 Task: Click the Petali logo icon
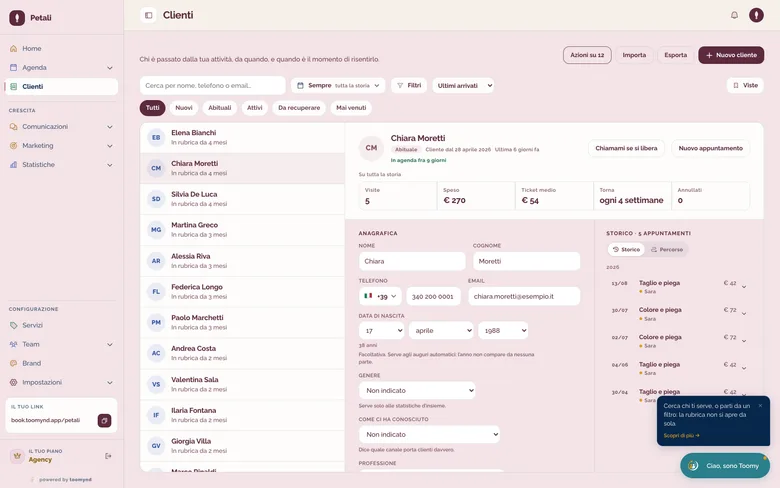click(x=17, y=17)
